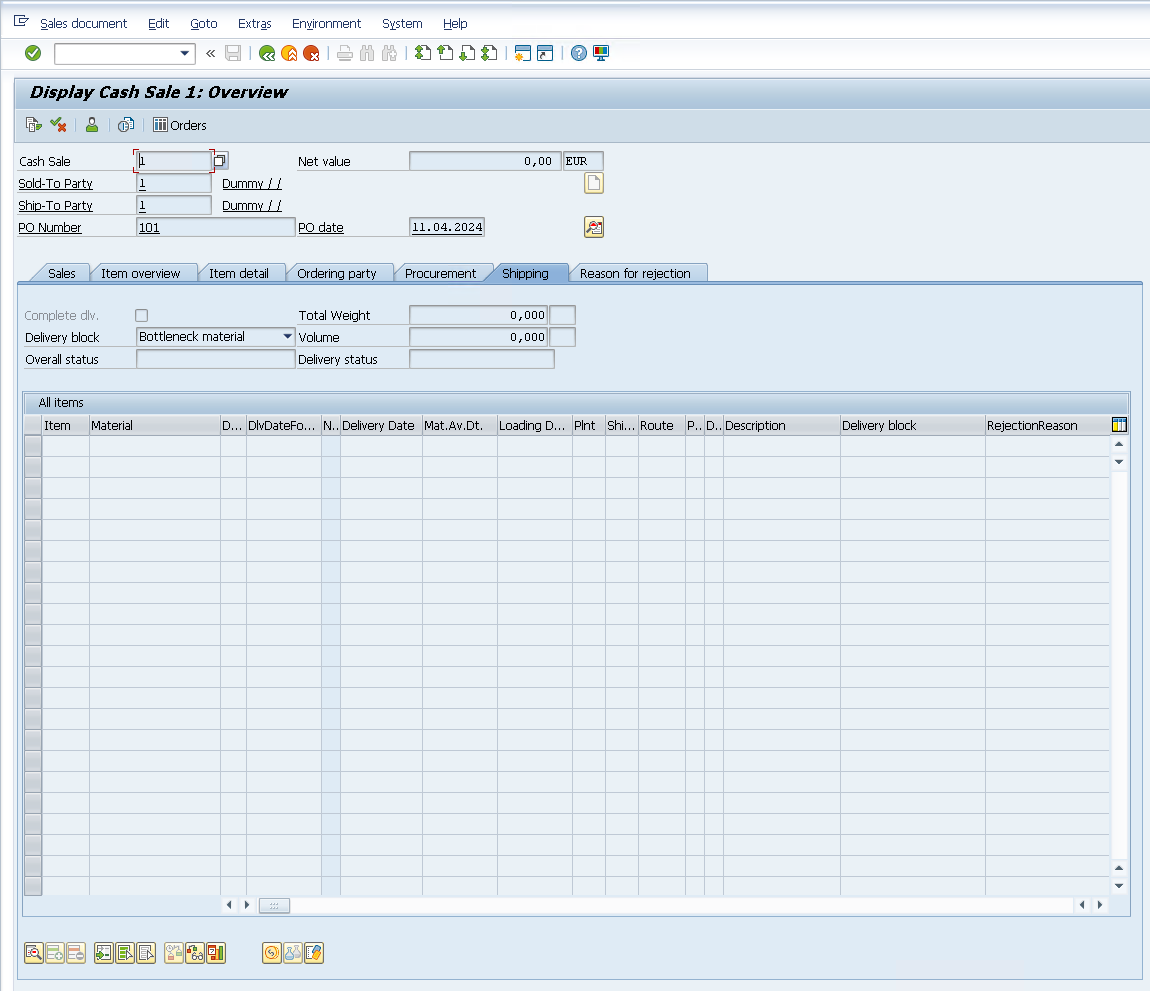The height and width of the screenshot is (991, 1150).
Task: Click the green Back arrow icon
Action: (x=267, y=53)
